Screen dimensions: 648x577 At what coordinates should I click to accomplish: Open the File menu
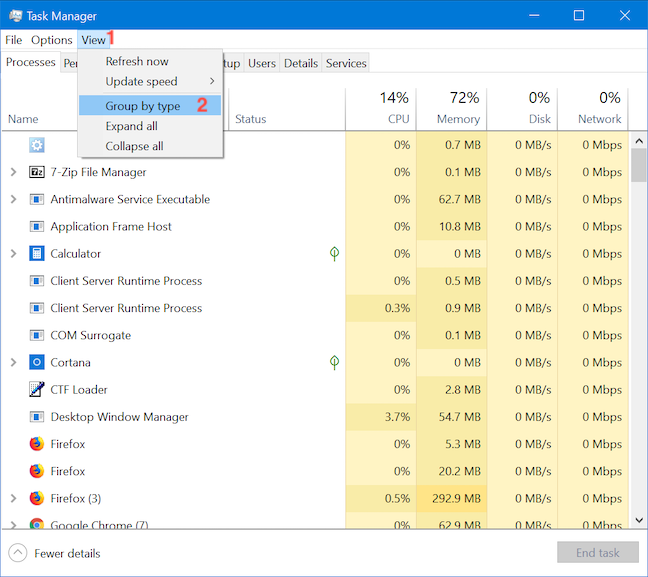tap(14, 40)
